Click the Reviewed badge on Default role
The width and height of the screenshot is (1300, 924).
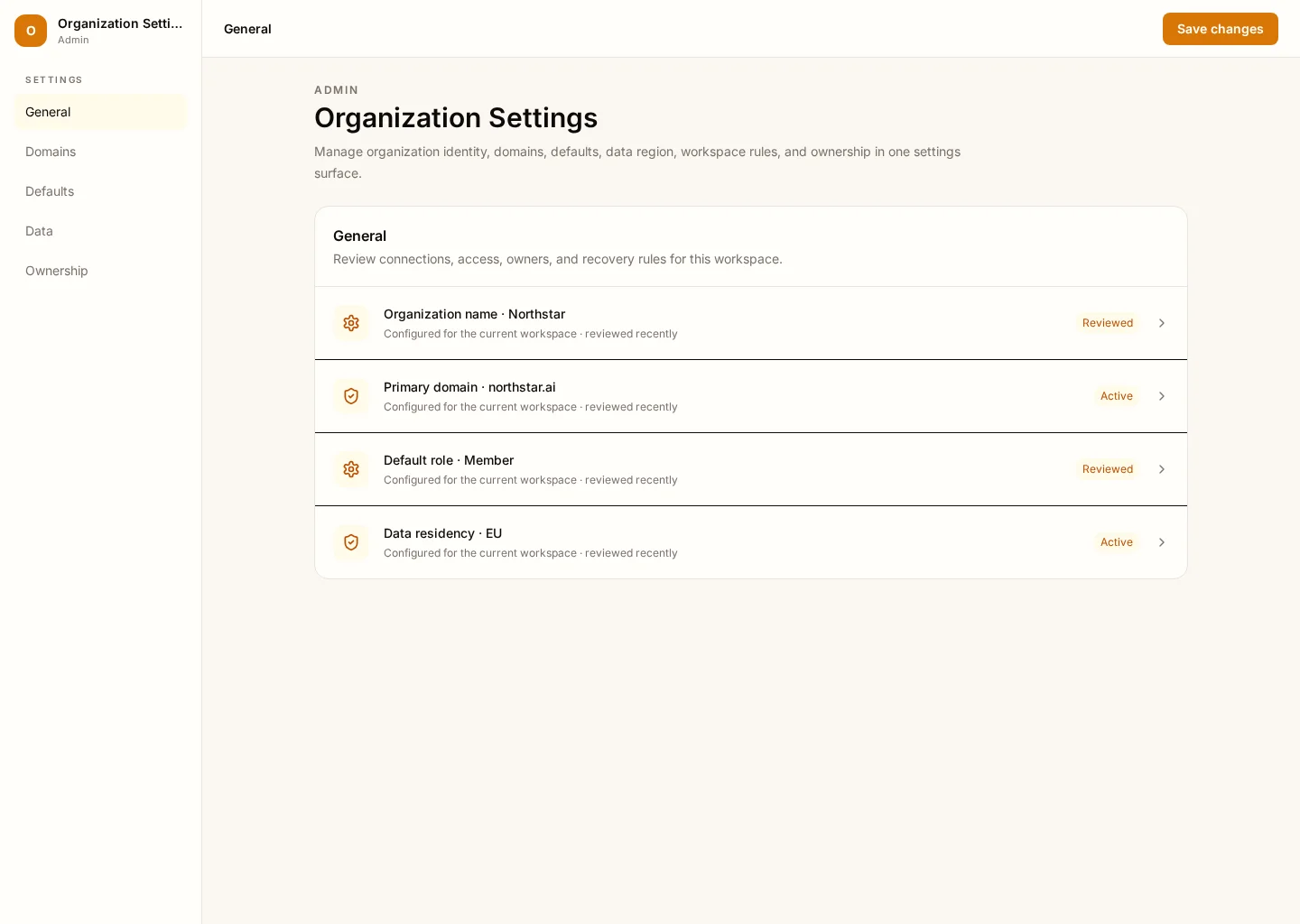coord(1108,469)
